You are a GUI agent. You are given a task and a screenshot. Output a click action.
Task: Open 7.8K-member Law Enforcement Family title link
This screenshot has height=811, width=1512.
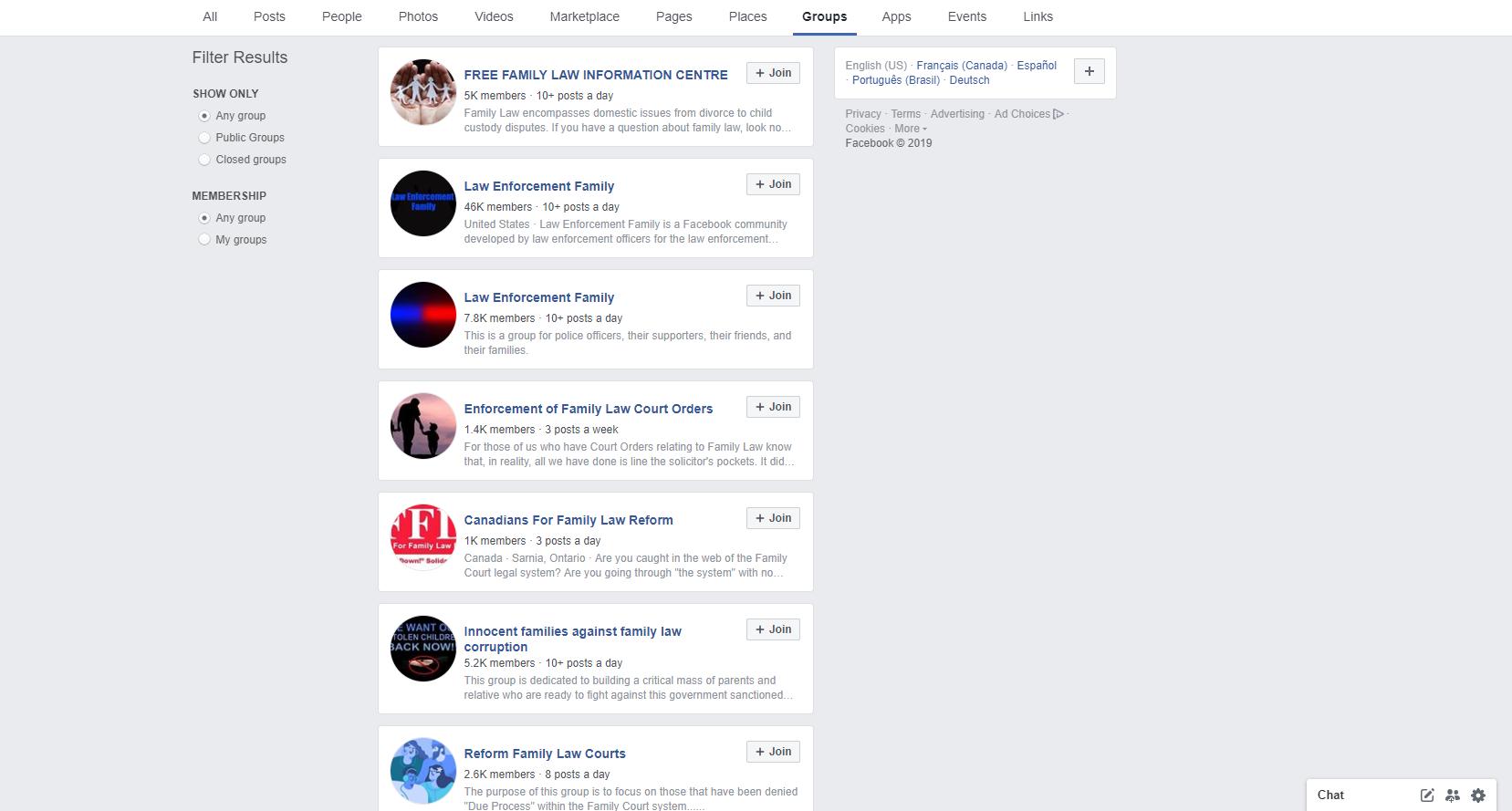click(x=539, y=297)
